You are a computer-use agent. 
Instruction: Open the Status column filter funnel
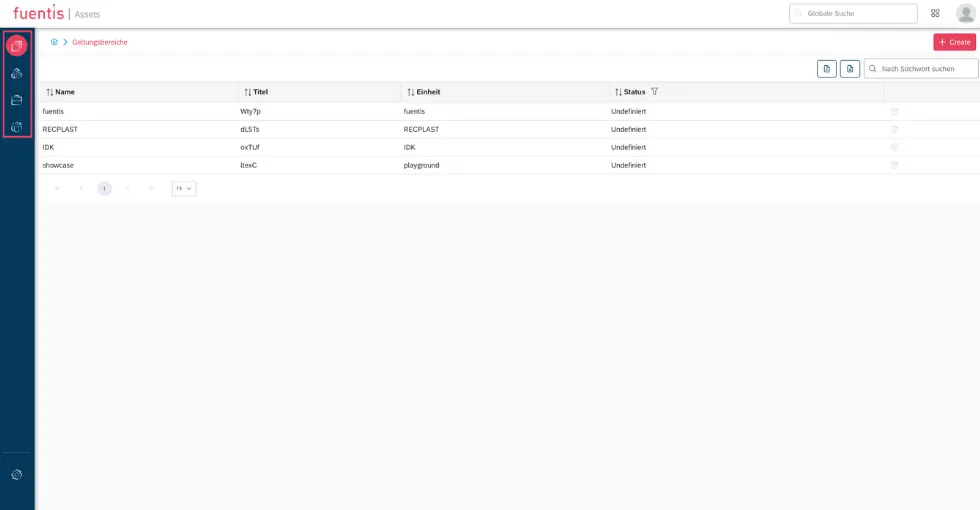(654, 91)
